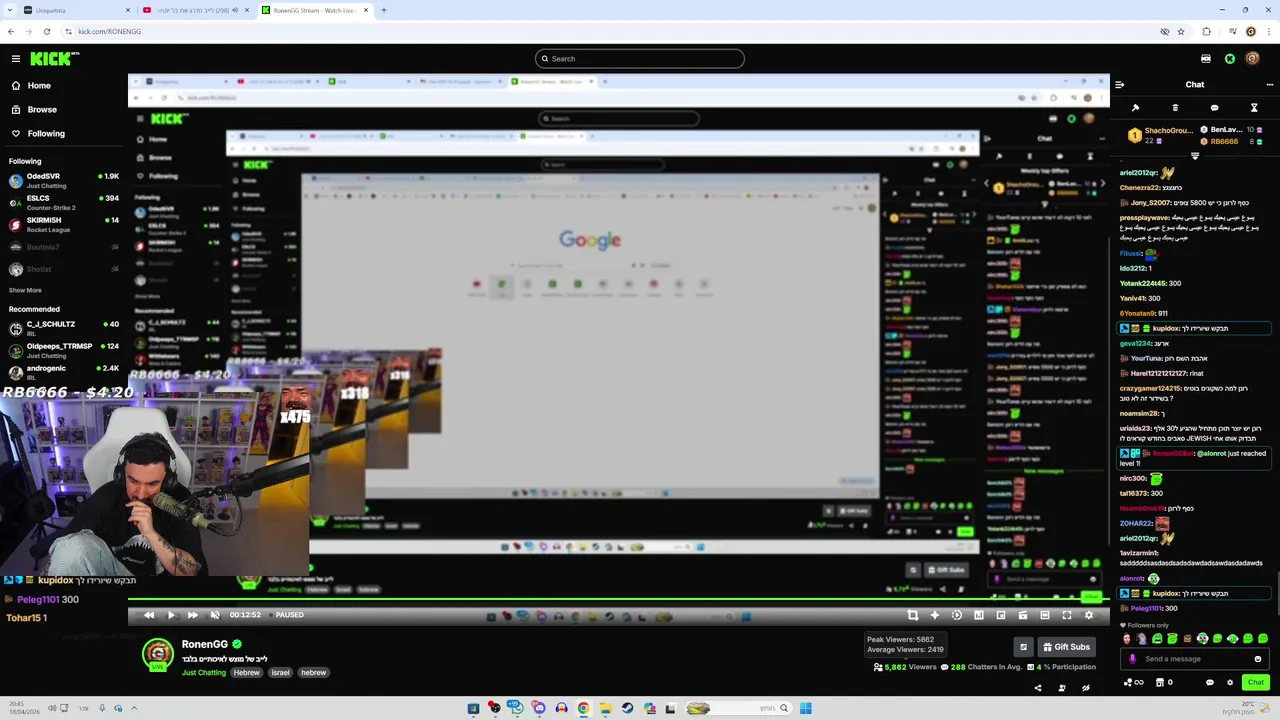Click the Gift Subs button
Image resolution: width=1280 pixels, height=720 pixels.
click(1066, 647)
